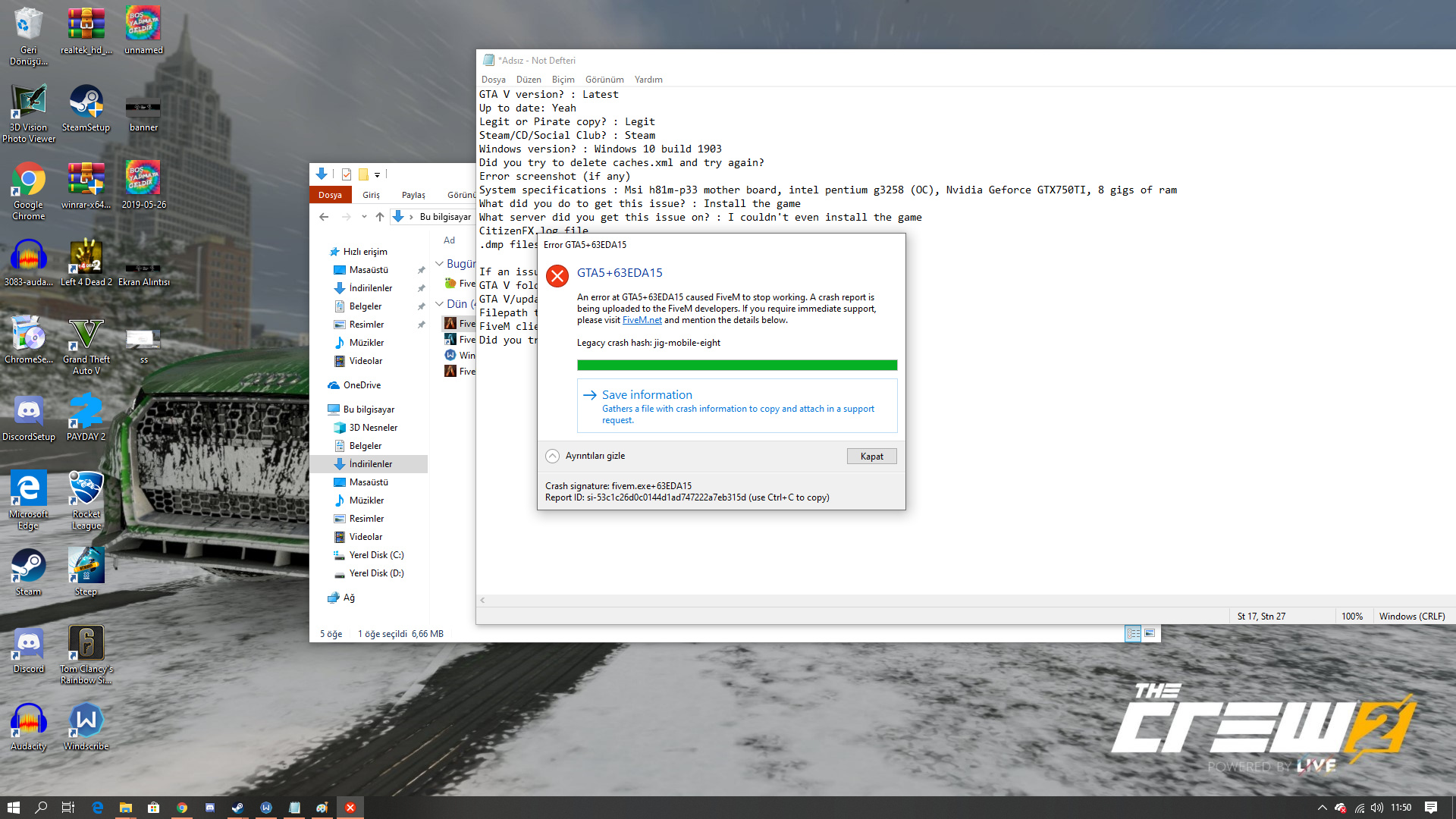Viewport: 1456px width, 819px height.
Task: Go up one folder in Explorer
Action: pos(380,217)
